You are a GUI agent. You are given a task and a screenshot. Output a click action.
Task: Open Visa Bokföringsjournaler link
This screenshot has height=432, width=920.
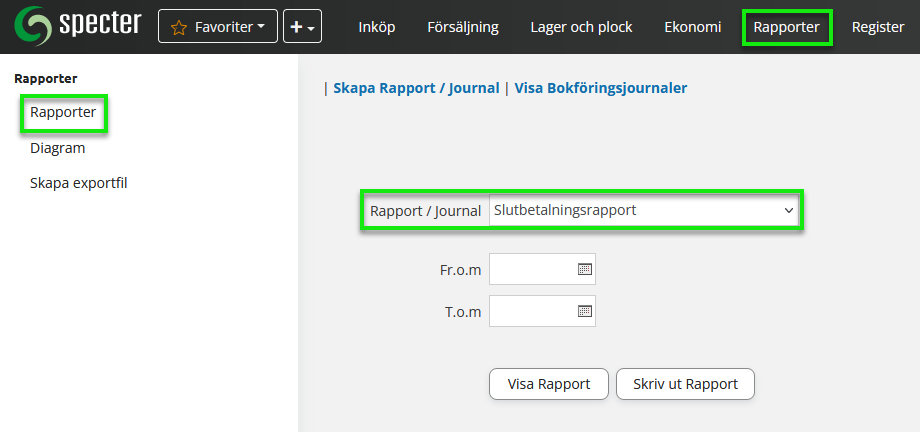pyautogui.click(x=600, y=88)
